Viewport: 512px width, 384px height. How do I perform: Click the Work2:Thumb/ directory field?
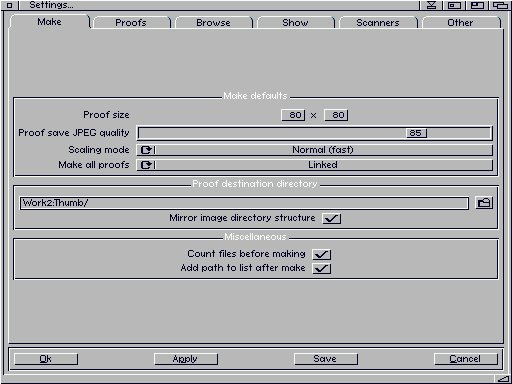tap(244, 203)
